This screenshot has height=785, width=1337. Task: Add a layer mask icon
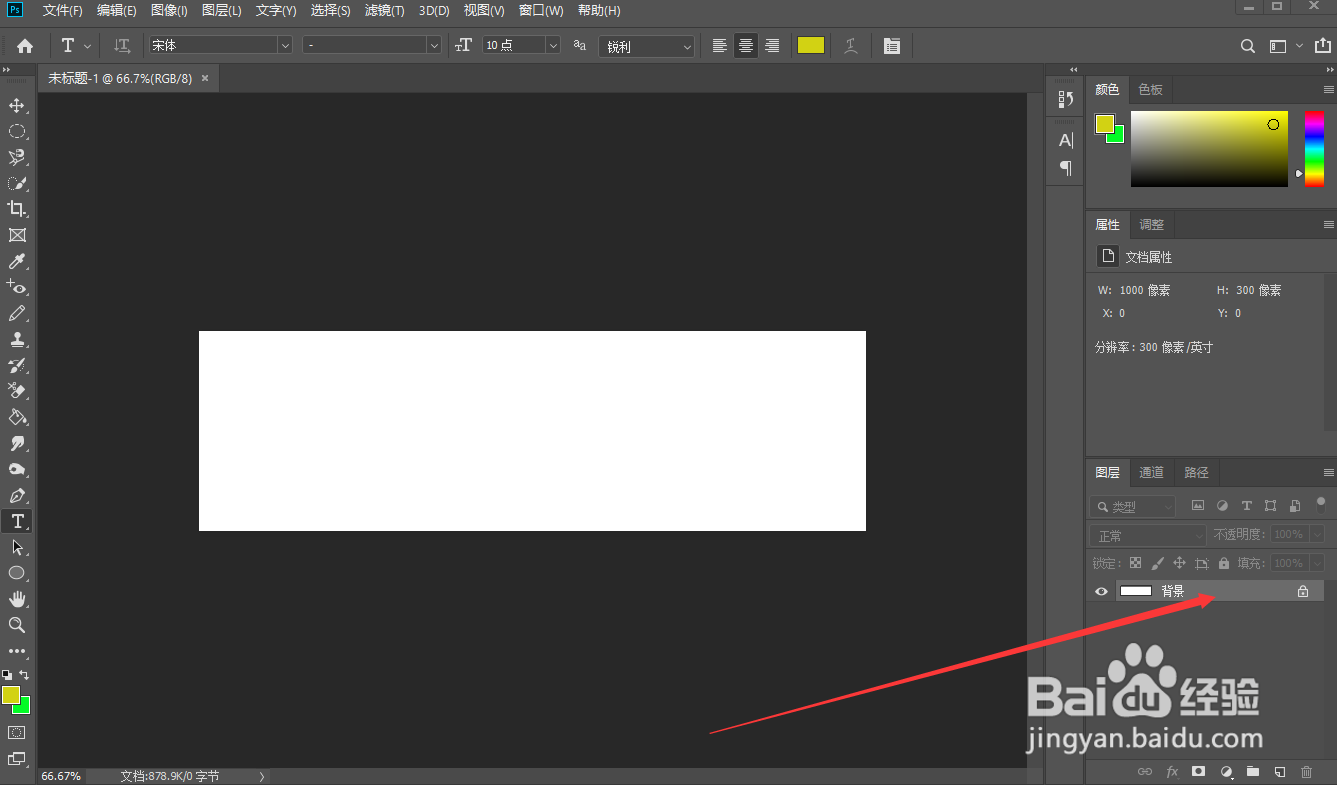coord(1199,772)
